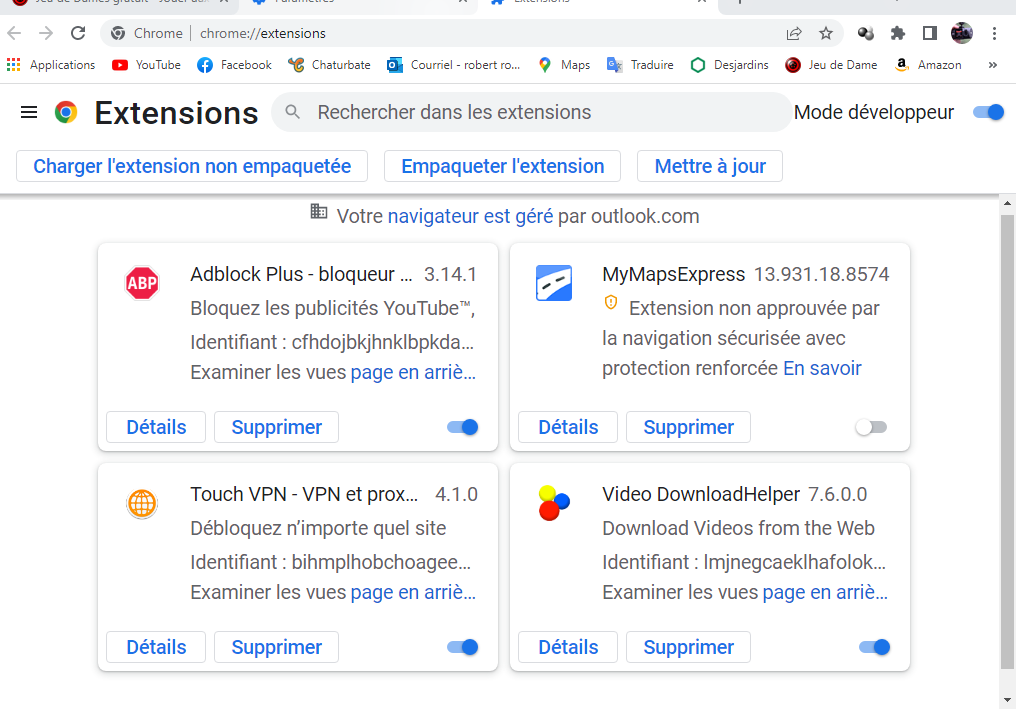
Task: Open Détails for MyMapsExpress
Action: coord(568,427)
